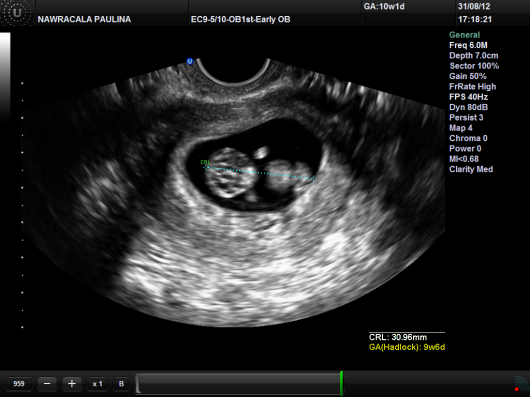The image size is (530, 397).
Task: Click the FrRate High parameter
Action: [x=473, y=86]
